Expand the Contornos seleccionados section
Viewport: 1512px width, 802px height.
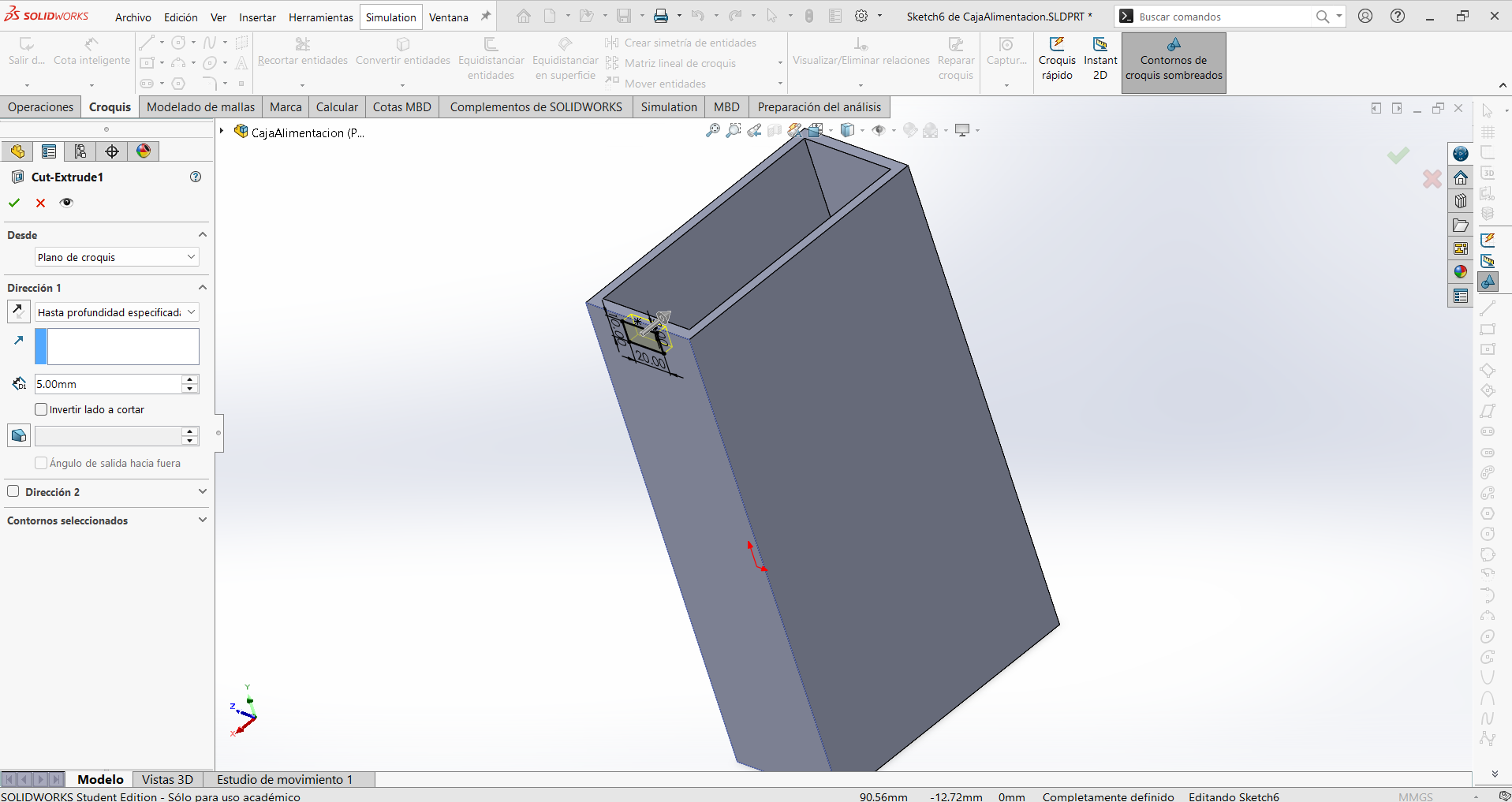pos(203,520)
